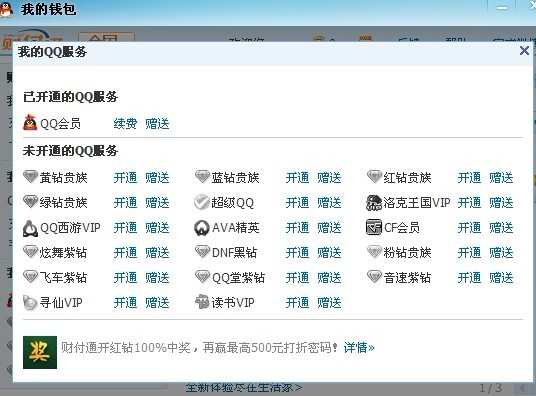The width and height of the screenshot is (536, 396).
Task: Click the 音速紫钻 diamond icon
Action: click(x=374, y=277)
